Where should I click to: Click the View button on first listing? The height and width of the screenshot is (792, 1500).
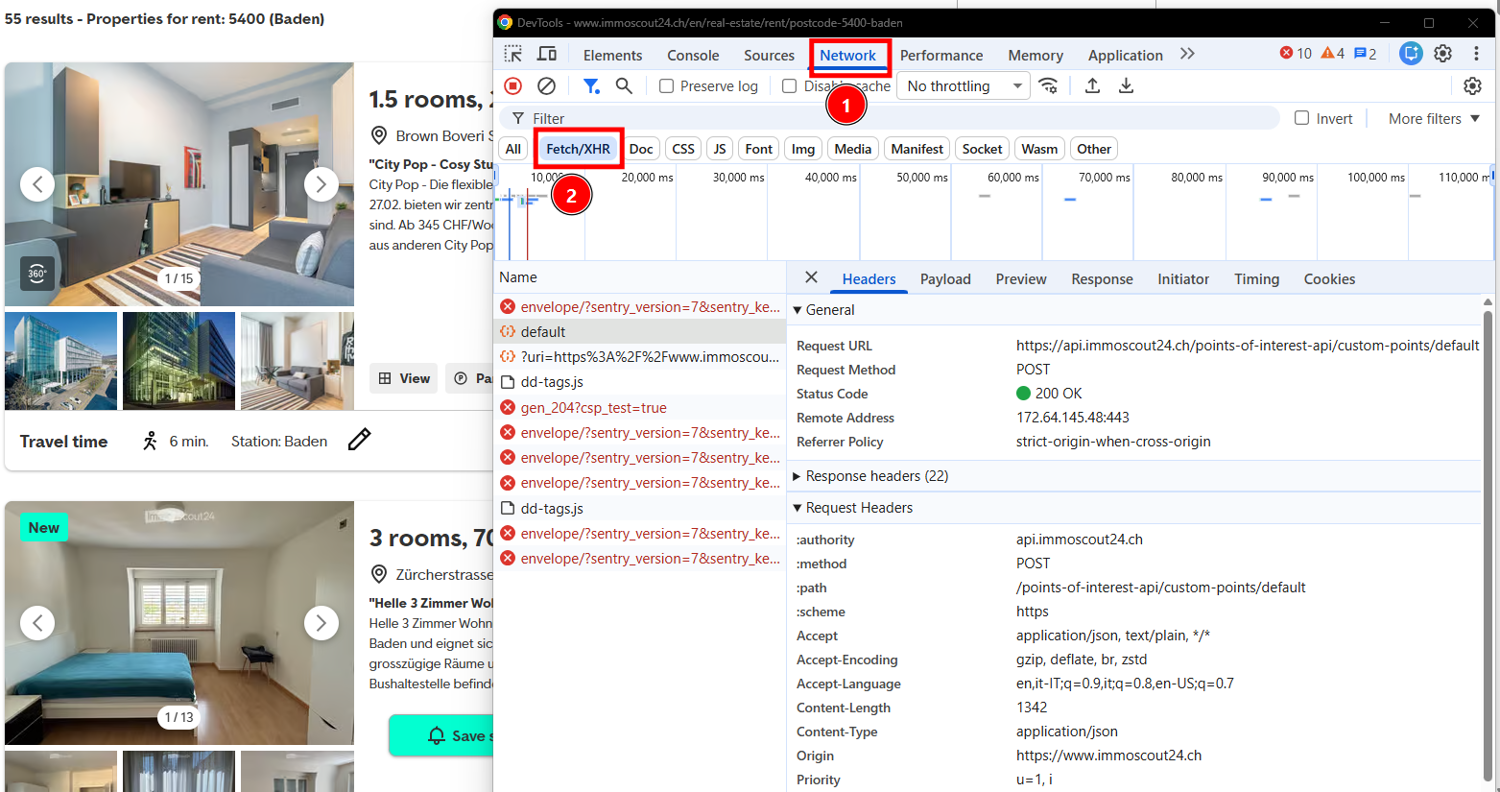pos(403,378)
